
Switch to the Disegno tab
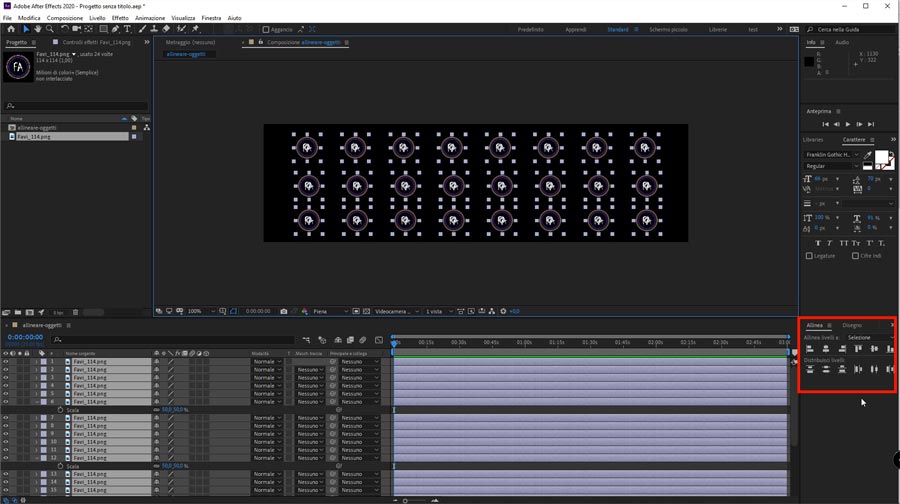pos(852,325)
